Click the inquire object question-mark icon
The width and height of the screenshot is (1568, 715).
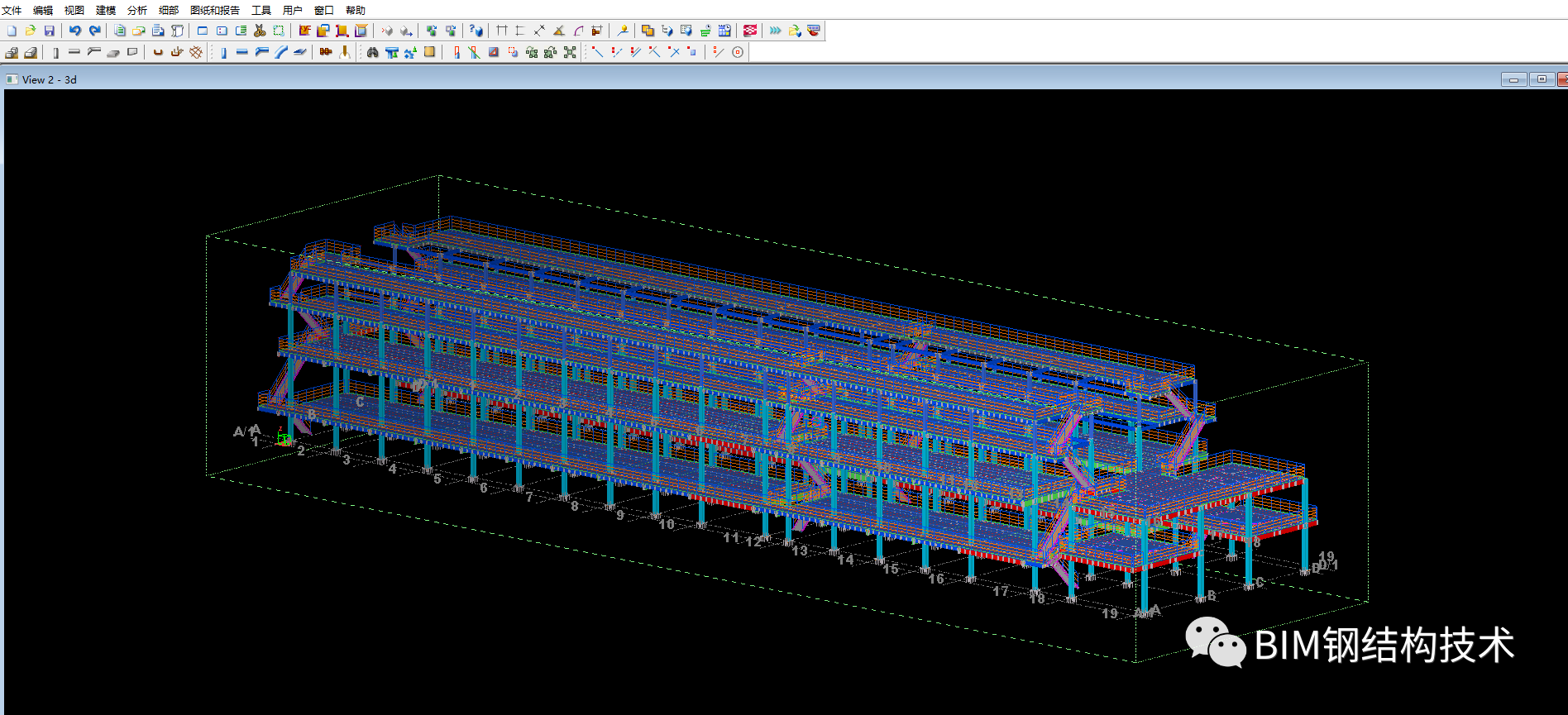(476, 31)
